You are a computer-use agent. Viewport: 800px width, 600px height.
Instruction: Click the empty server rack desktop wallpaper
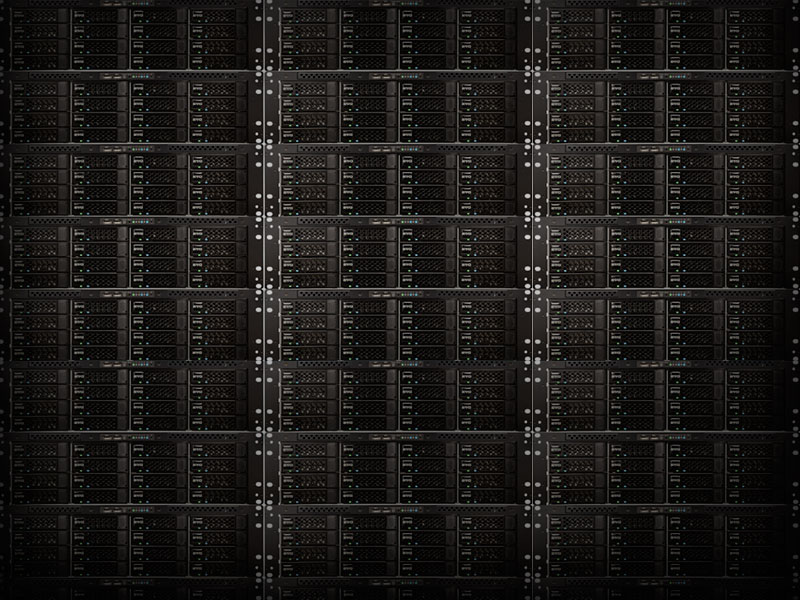point(400,300)
